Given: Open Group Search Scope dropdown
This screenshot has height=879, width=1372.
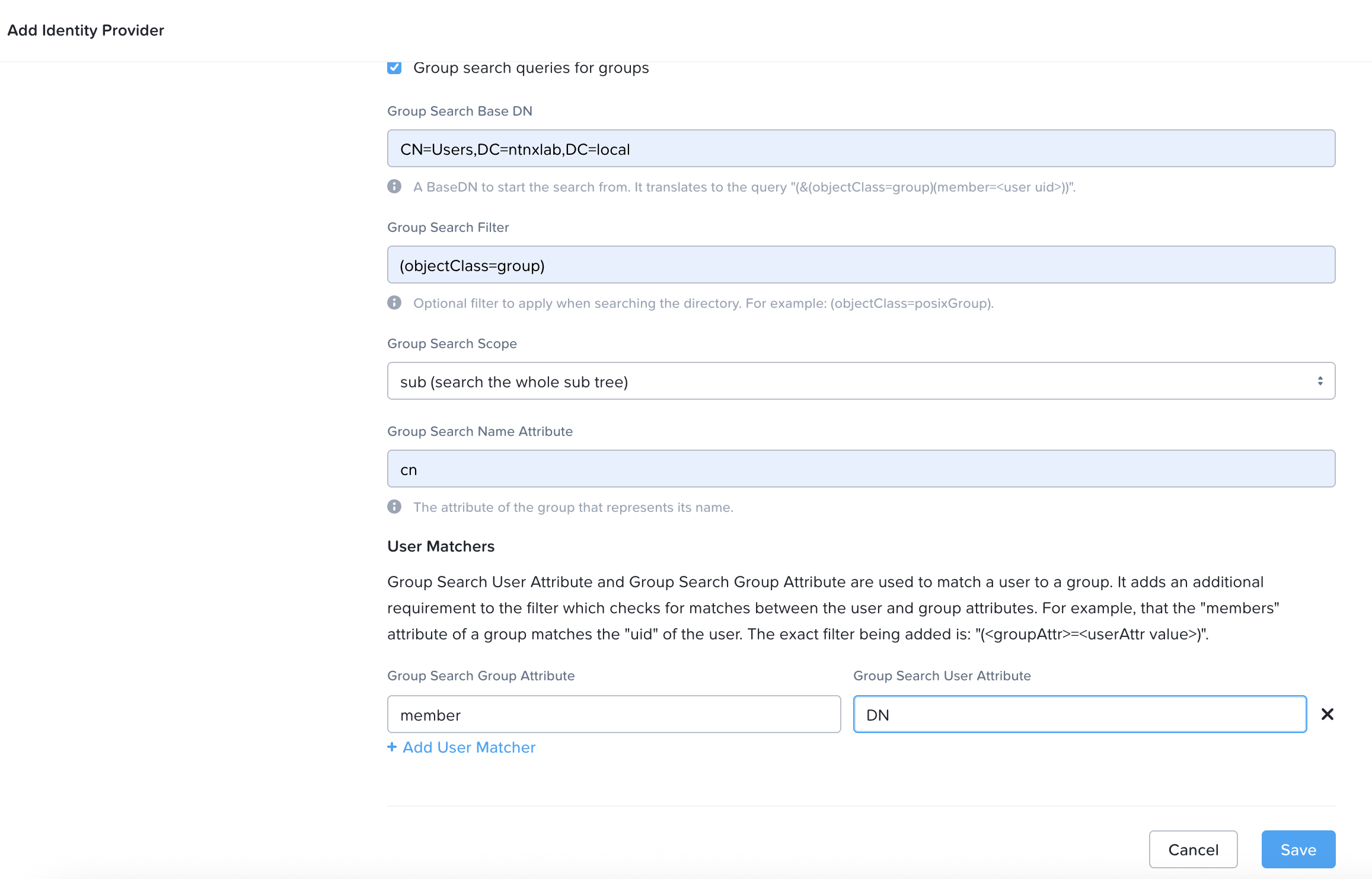Looking at the screenshot, I should (861, 381).
